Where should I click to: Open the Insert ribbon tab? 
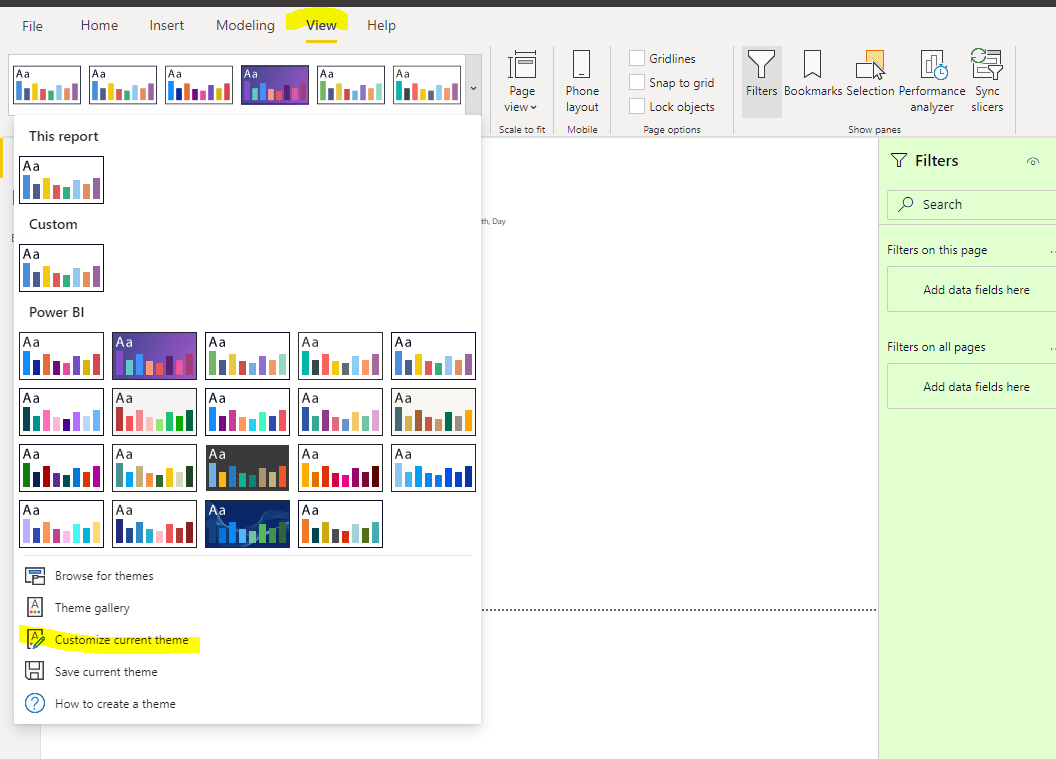tap(166, 25)
